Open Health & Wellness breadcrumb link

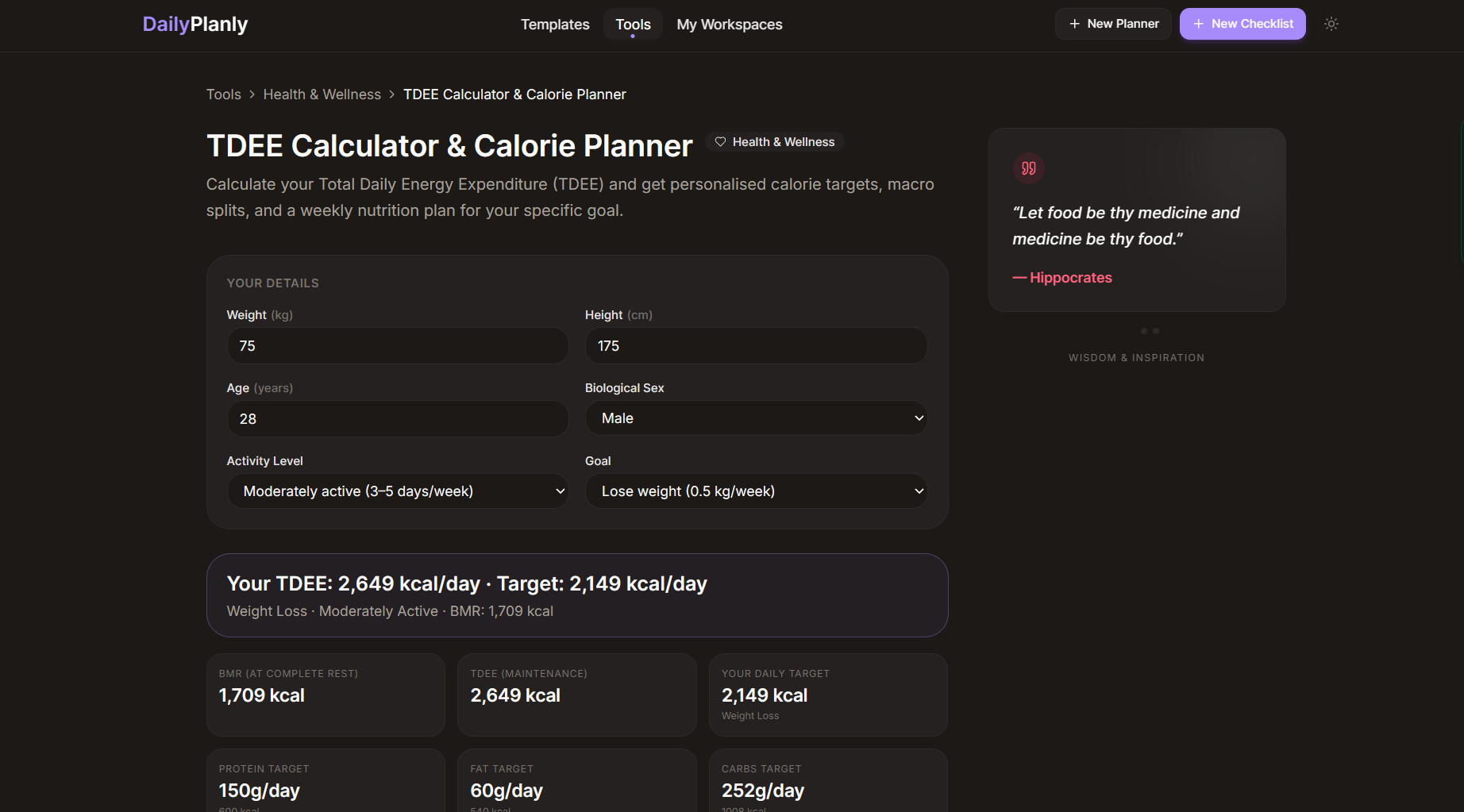pyautogui.click(x=322, y=94)
